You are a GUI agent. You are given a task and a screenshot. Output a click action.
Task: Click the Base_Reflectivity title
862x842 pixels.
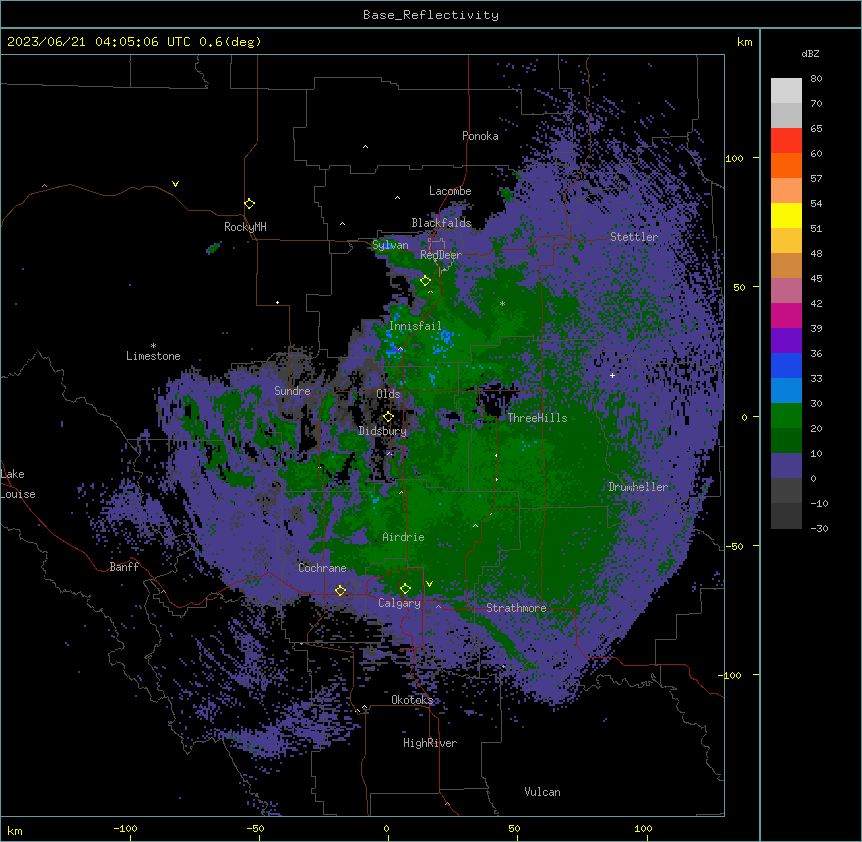pyautogui.click(x=431, y=15)
